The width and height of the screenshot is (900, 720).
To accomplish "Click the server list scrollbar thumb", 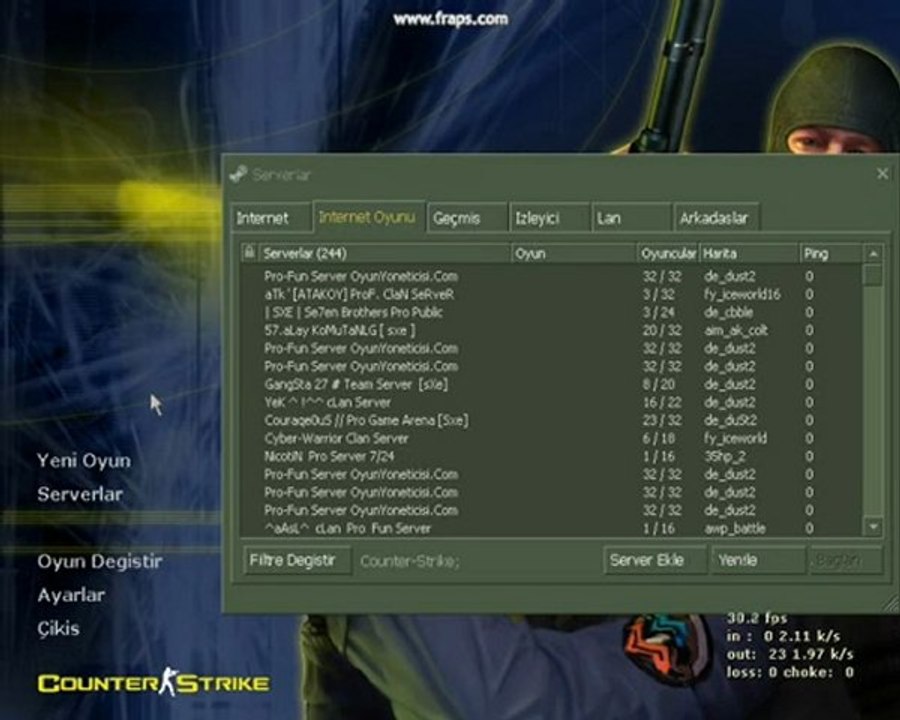I will 873,274.
